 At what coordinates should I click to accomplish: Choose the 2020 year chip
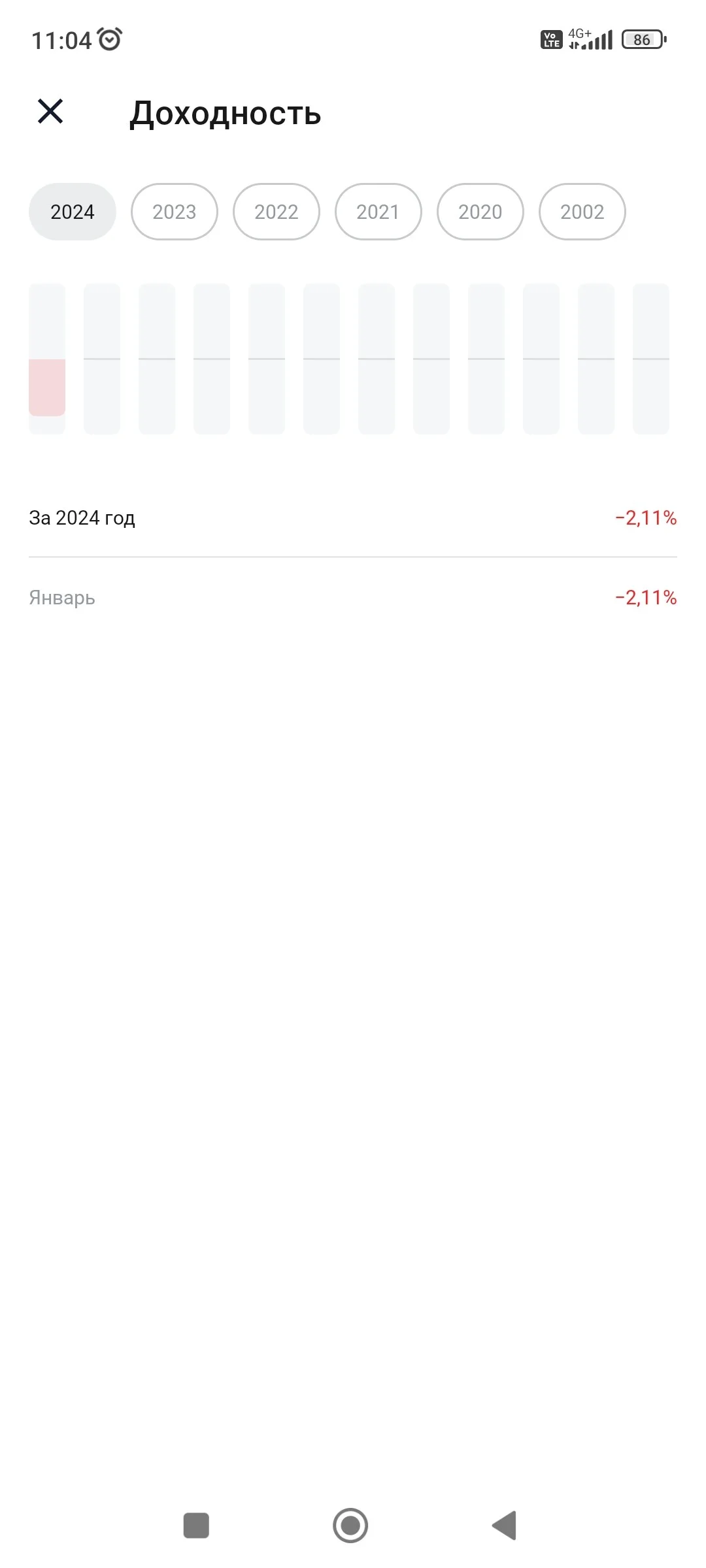480,212
